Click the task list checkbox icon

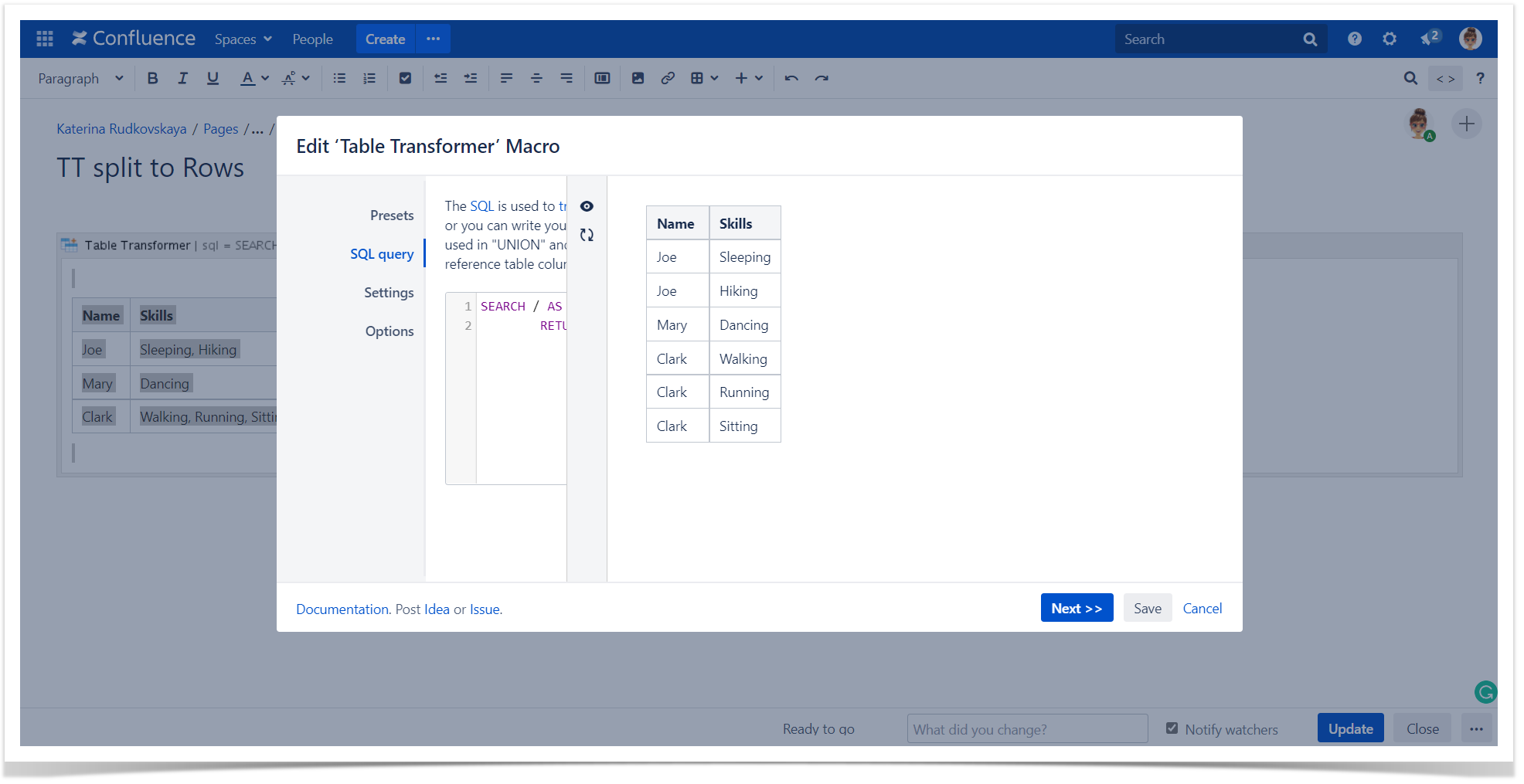click(405, 78)
